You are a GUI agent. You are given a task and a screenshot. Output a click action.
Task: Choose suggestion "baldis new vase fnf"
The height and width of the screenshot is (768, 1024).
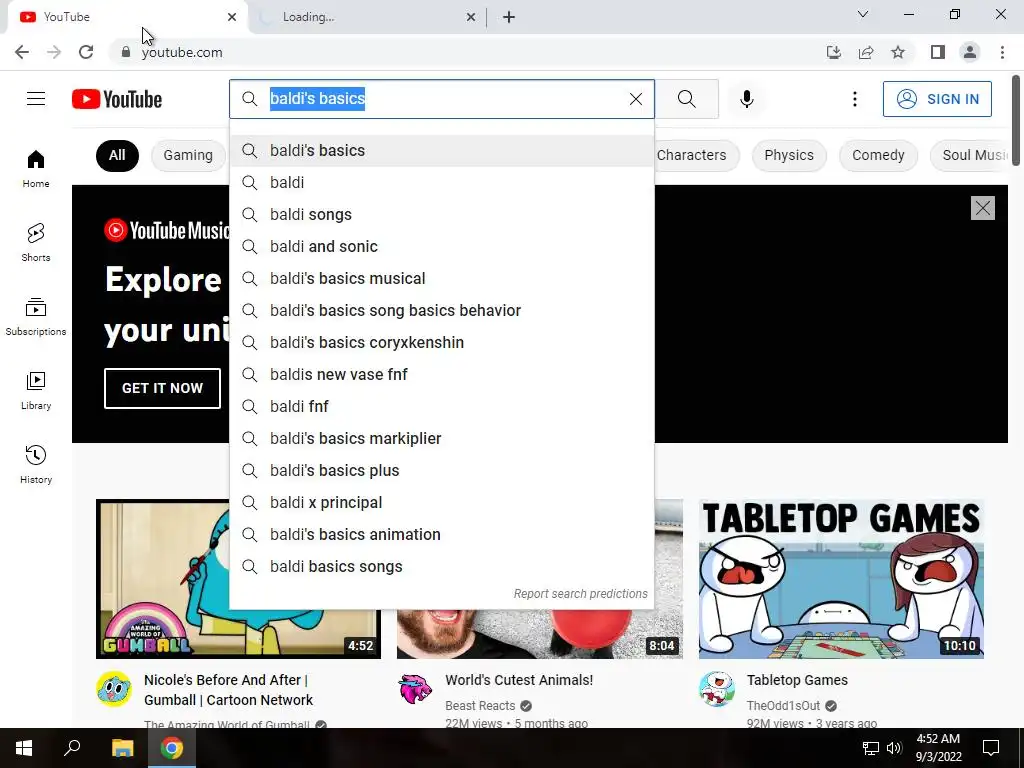click(442, 375)
